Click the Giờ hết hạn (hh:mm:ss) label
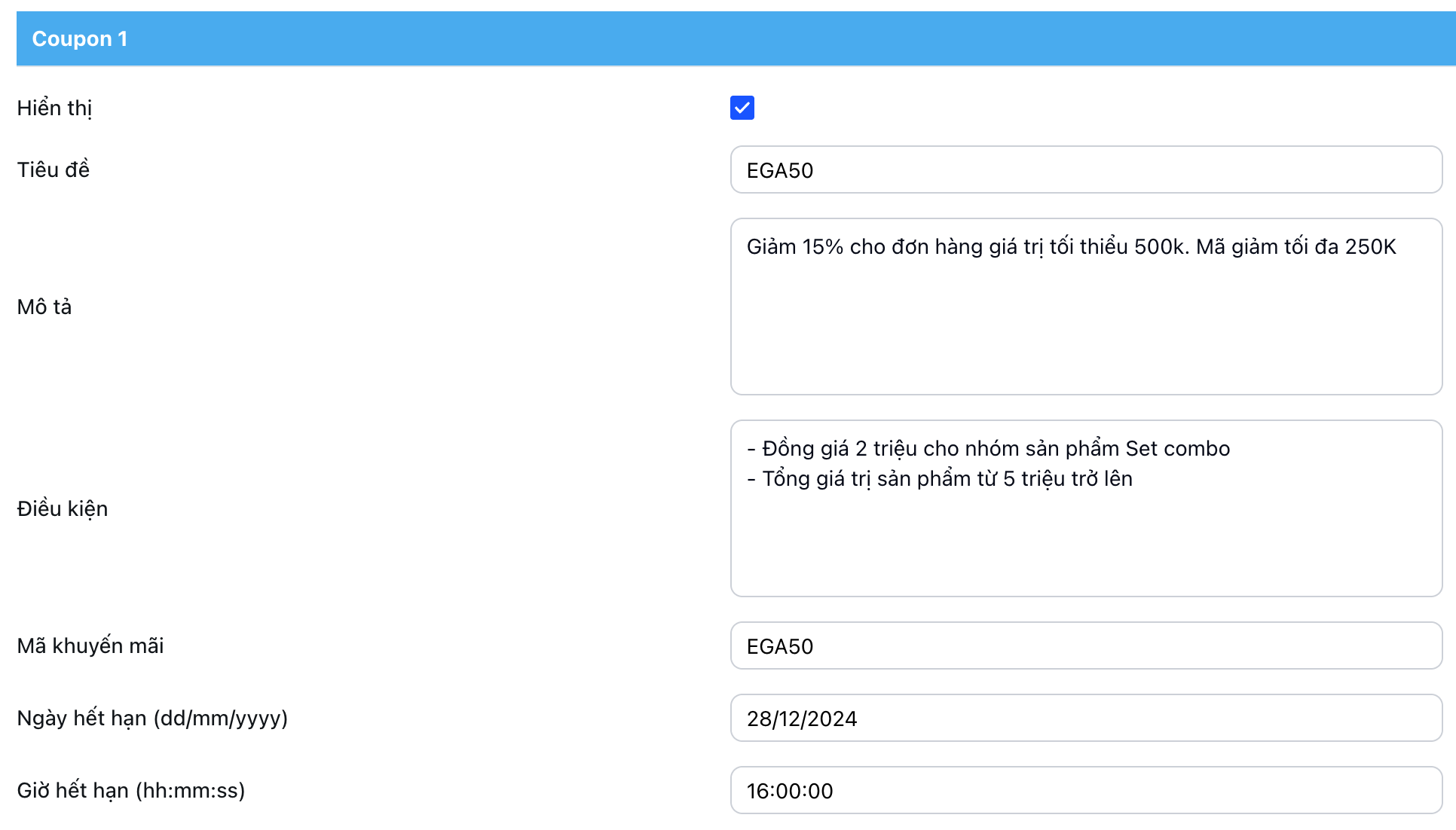This screenshot has height=830, width=1456. pyautogui.click(x=130, y=791)
